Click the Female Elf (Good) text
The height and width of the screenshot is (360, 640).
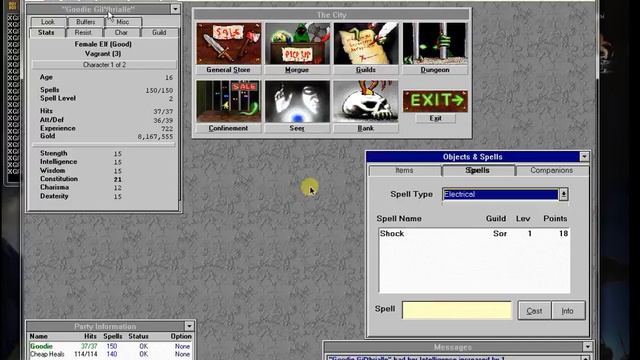[103, 44]
